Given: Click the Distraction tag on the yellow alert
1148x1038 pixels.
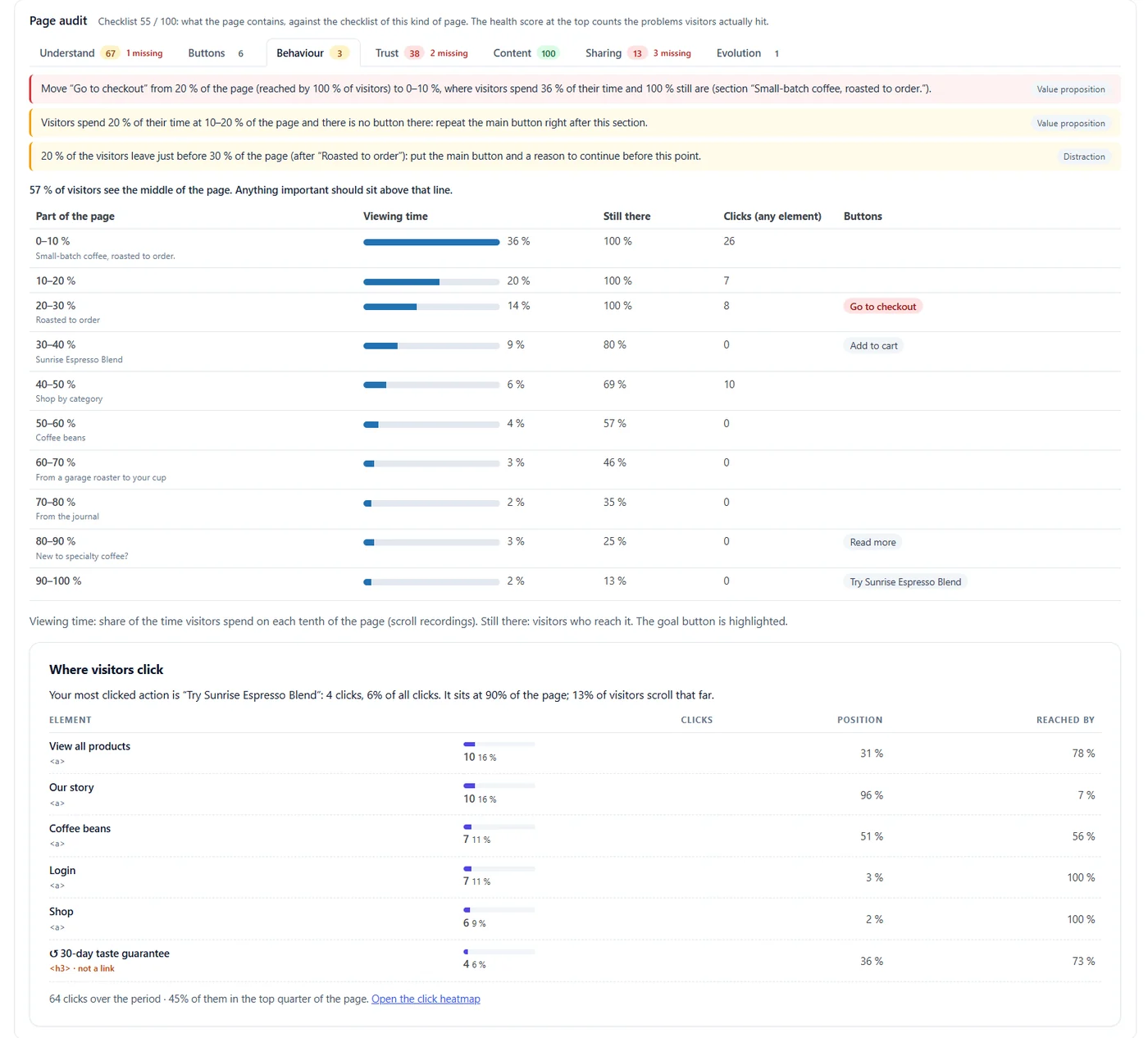Looking at the screenshot, I should click(1084, 157).
